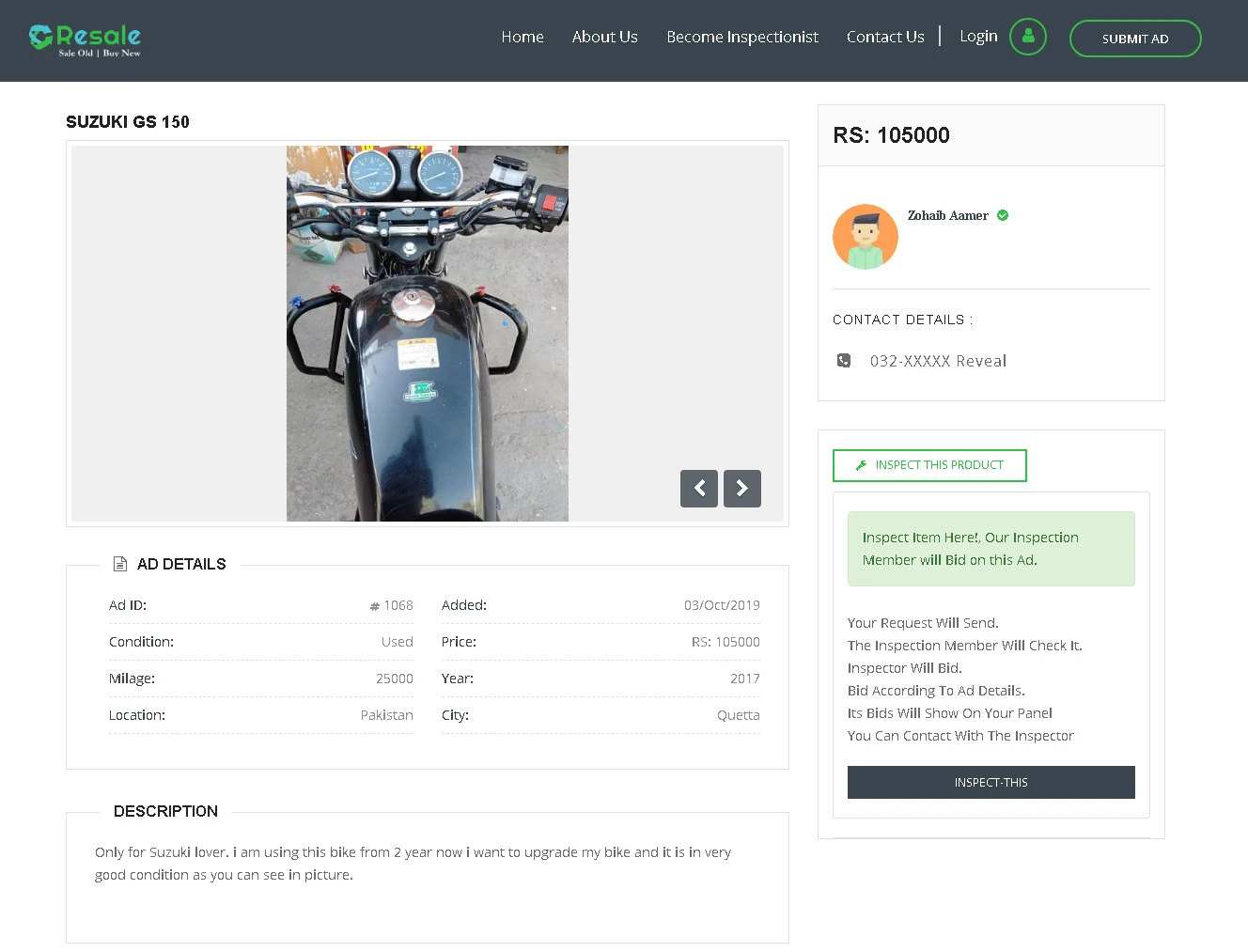Click the document icon beside AD DETAILS
Image resolution: width=1248 pixels, height=952 pixels.
coord(120,564)
